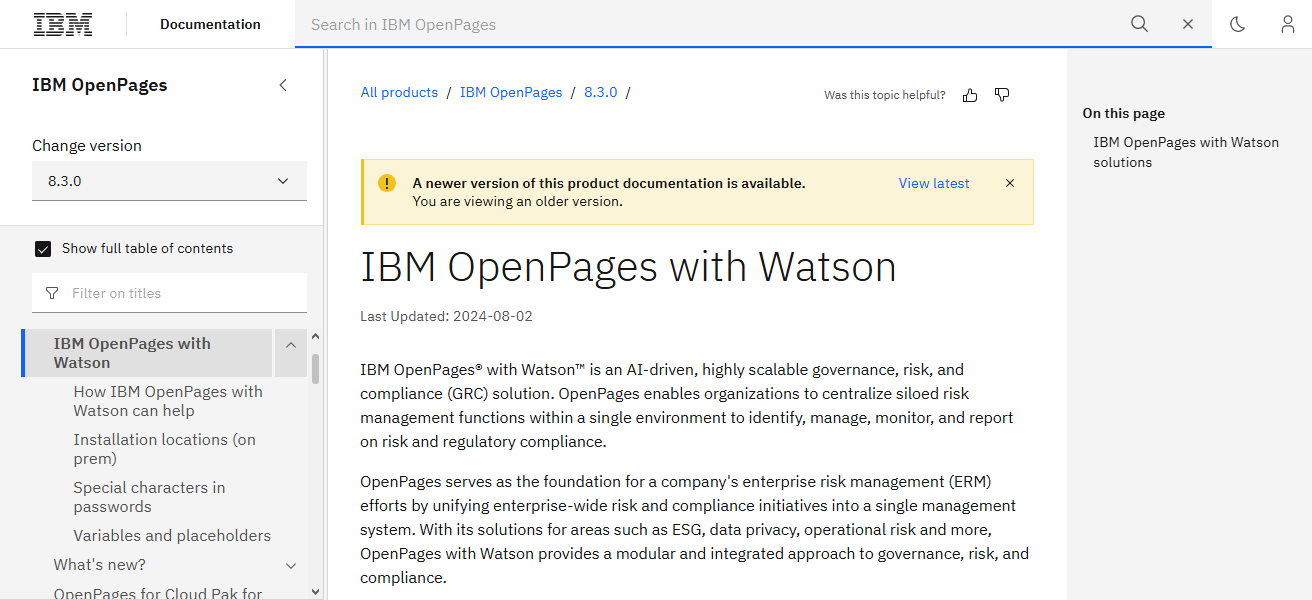Mark topic helpful with thumbs up
The height and width of the screenshot is (600, 1312).
pyautogui.click(x=969, y=94)
